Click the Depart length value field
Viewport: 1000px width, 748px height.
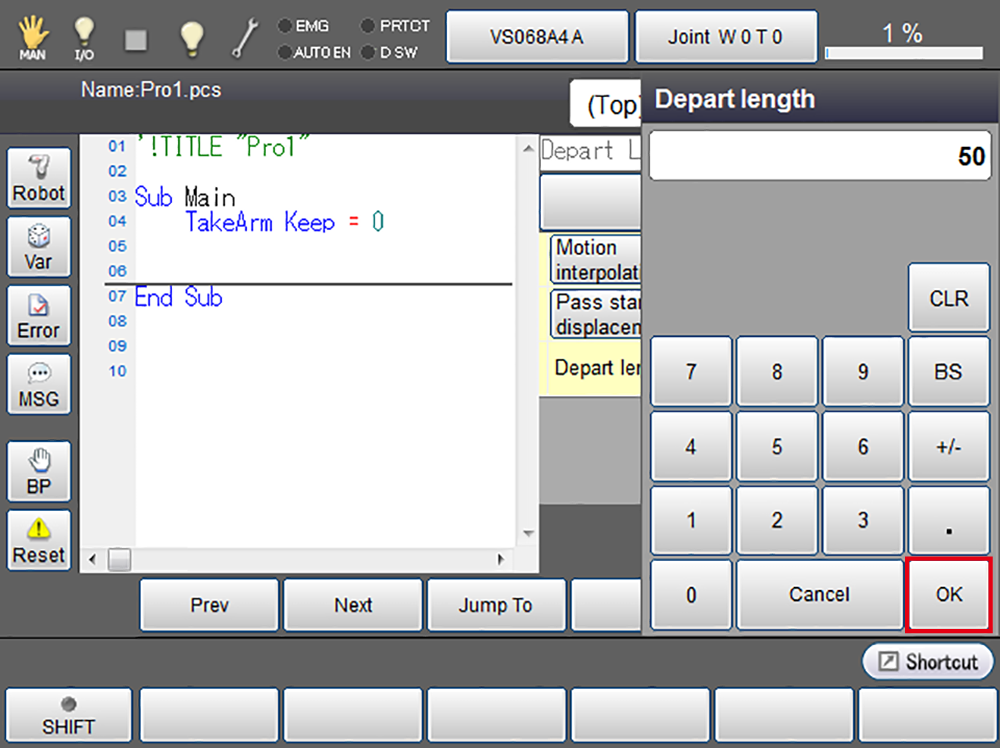[819, 157]
